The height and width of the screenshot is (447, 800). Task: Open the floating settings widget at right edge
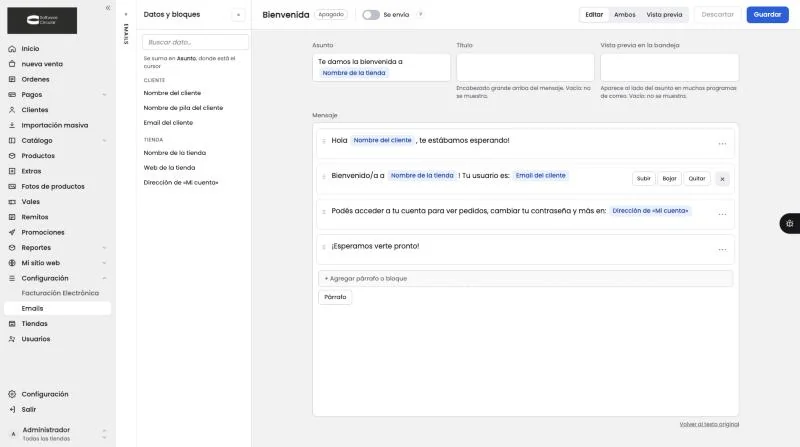tap(789, 224)
